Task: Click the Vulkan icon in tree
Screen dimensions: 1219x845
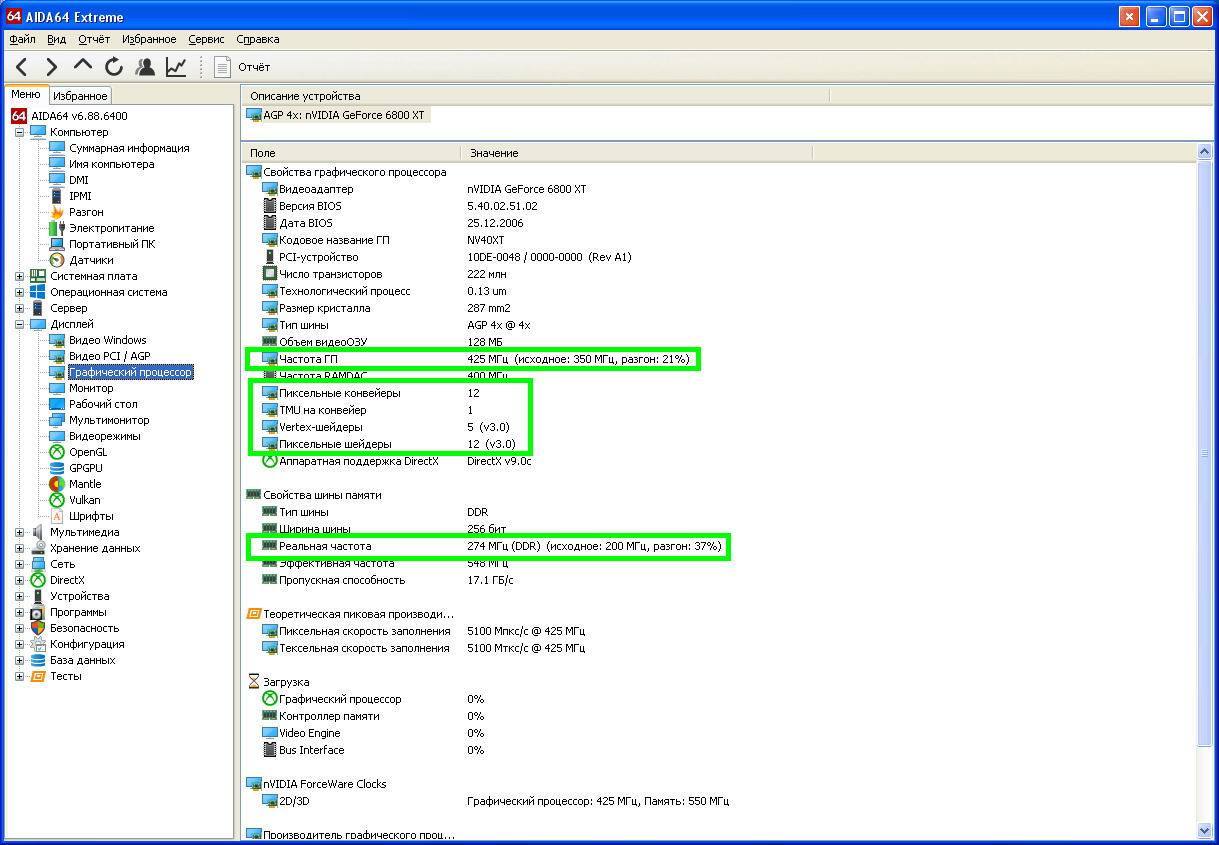Action: pos(57,500)
